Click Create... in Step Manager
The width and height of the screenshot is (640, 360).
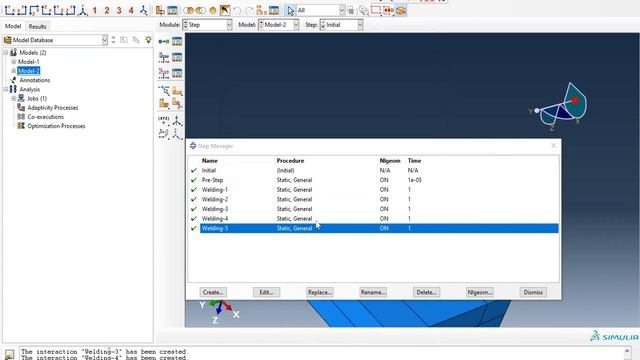click(x=213, y=292)
